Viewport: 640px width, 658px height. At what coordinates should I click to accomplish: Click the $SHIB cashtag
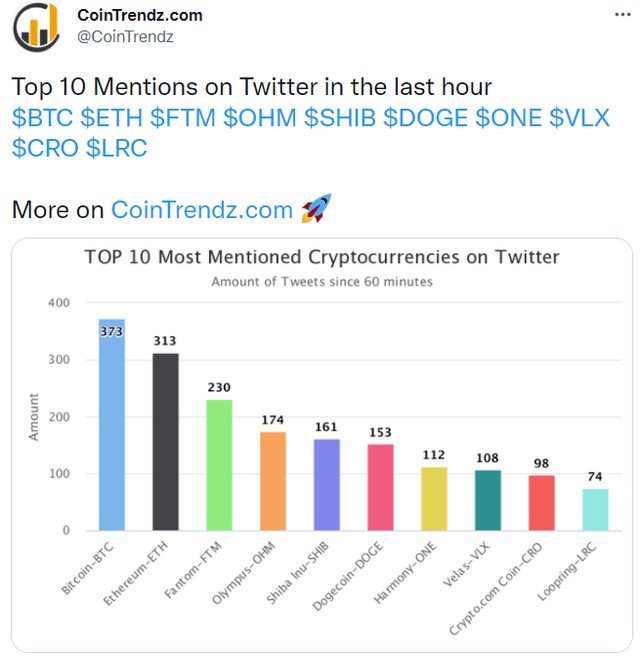340,118
